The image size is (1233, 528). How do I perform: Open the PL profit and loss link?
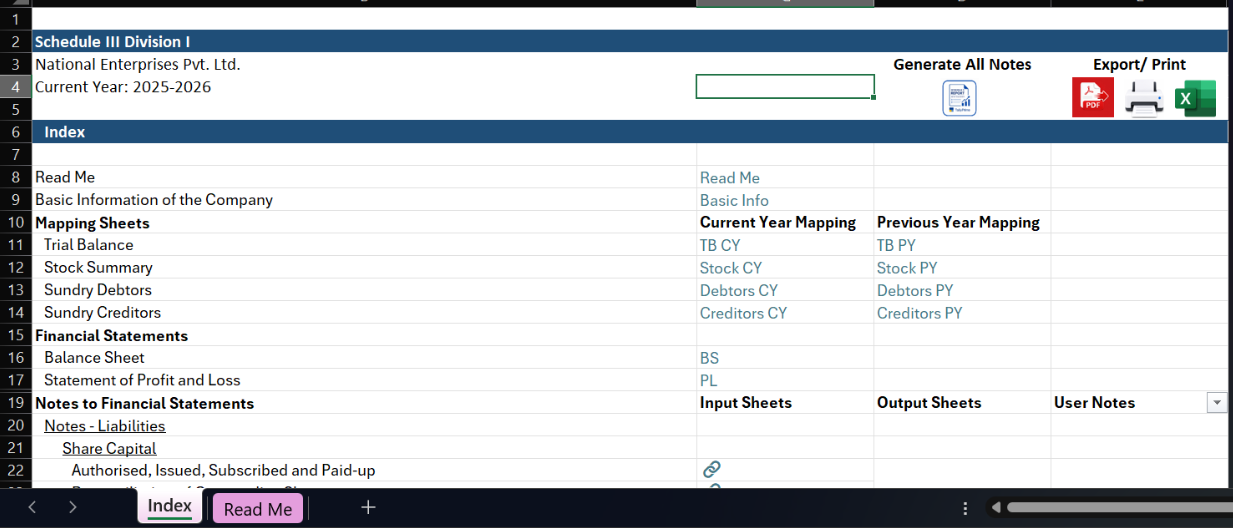(x=708, y=381)
